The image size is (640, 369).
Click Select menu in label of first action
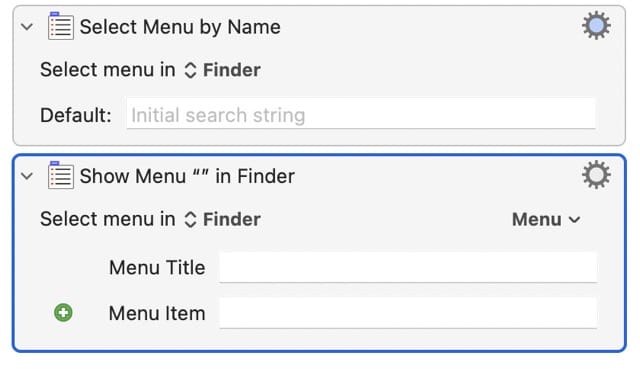point(108,70)
